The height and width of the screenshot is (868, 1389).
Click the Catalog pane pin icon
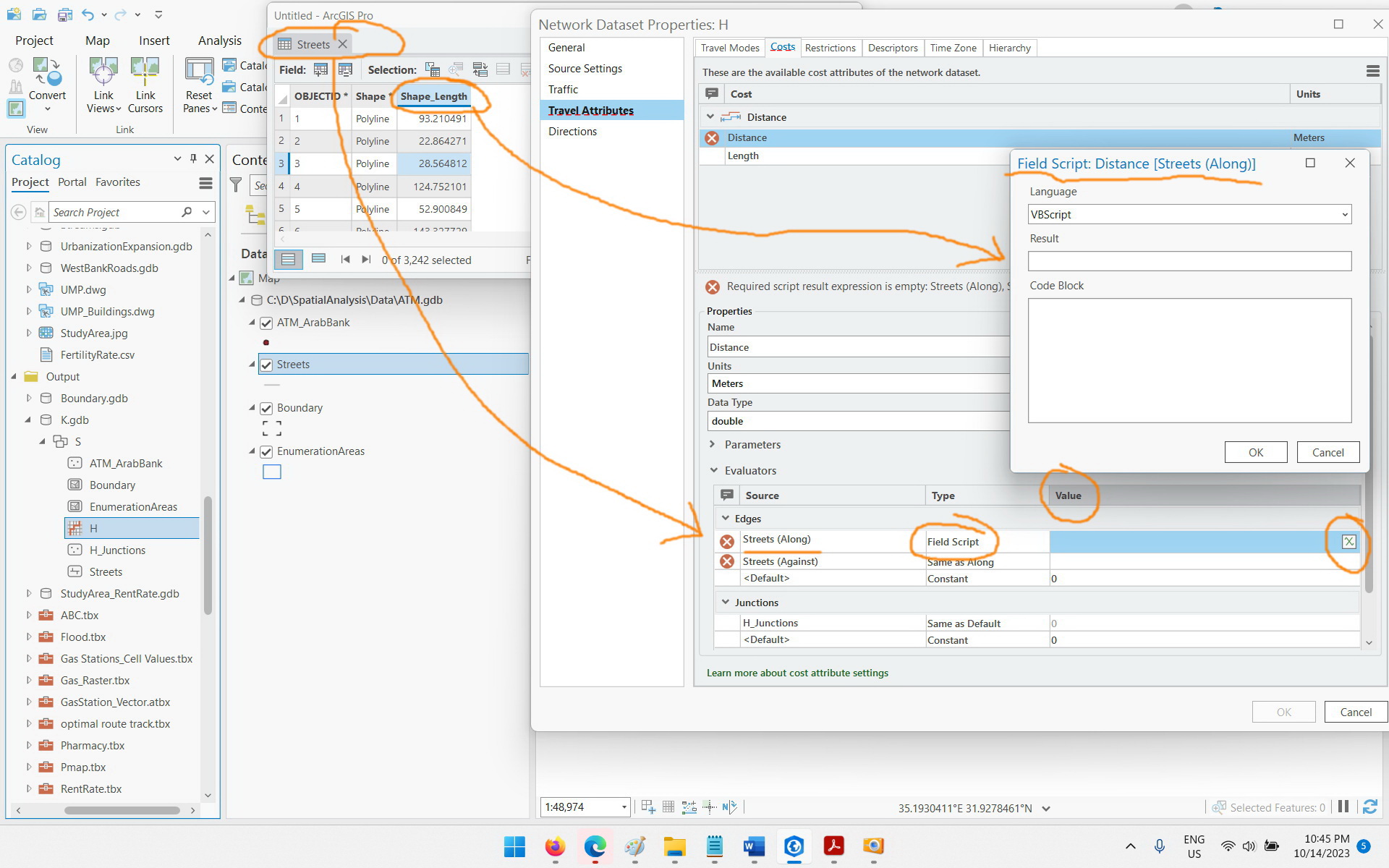point(193,158)
